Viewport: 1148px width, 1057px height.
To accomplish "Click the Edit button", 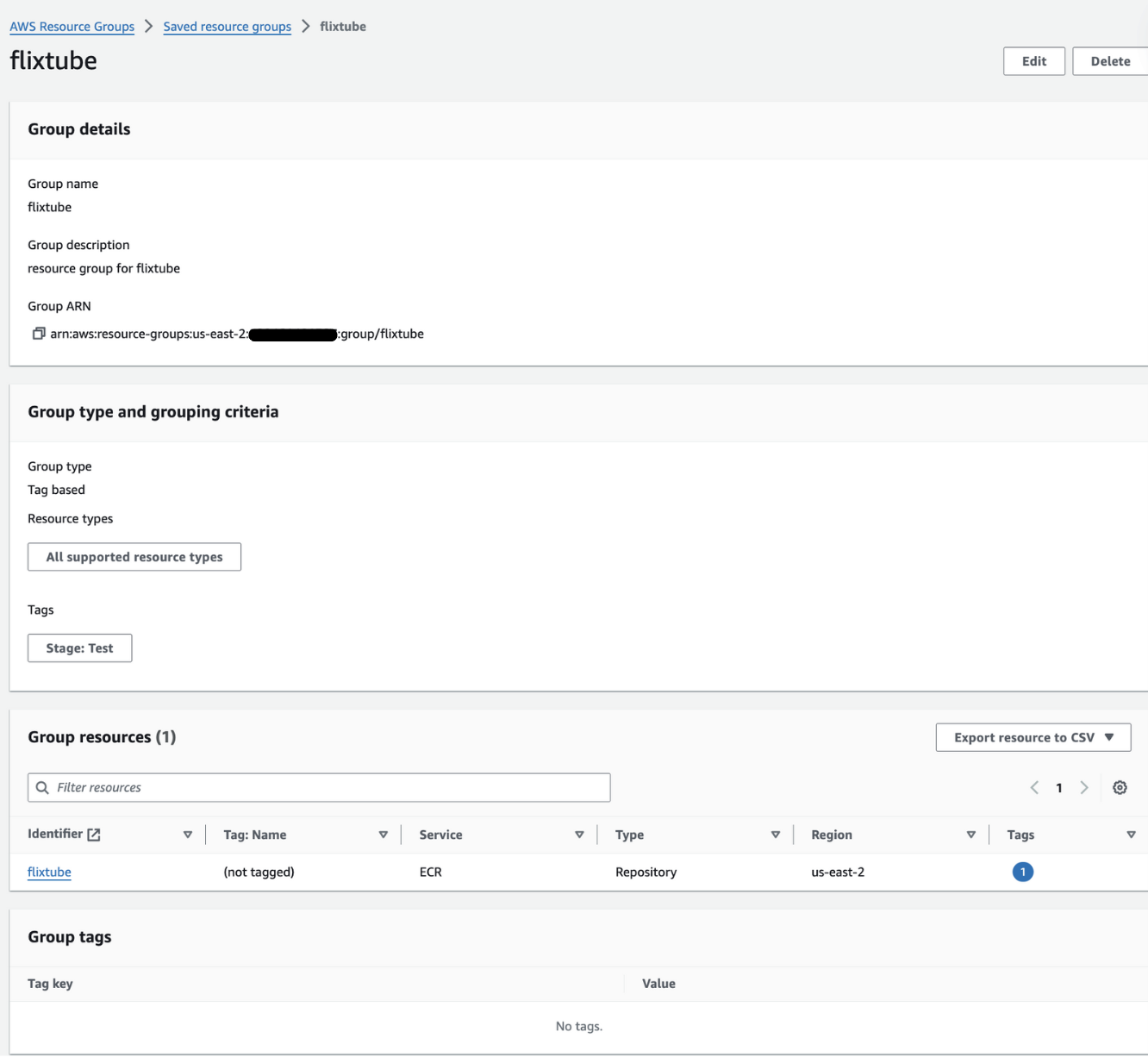I will [1034, 61].
